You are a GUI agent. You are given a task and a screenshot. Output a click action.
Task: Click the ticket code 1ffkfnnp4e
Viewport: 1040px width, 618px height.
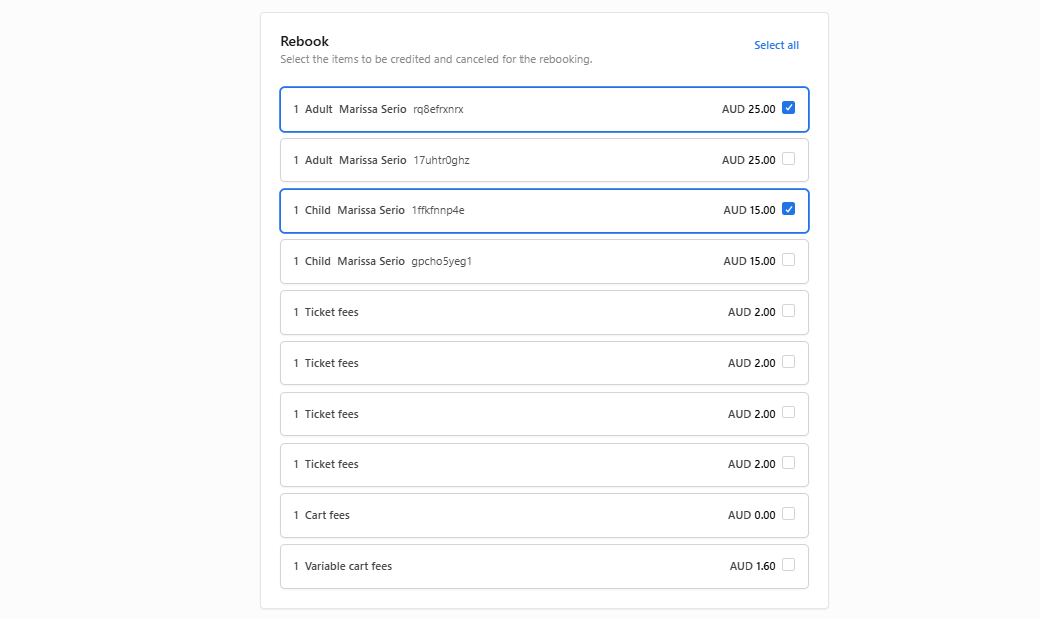pos(438,210)
